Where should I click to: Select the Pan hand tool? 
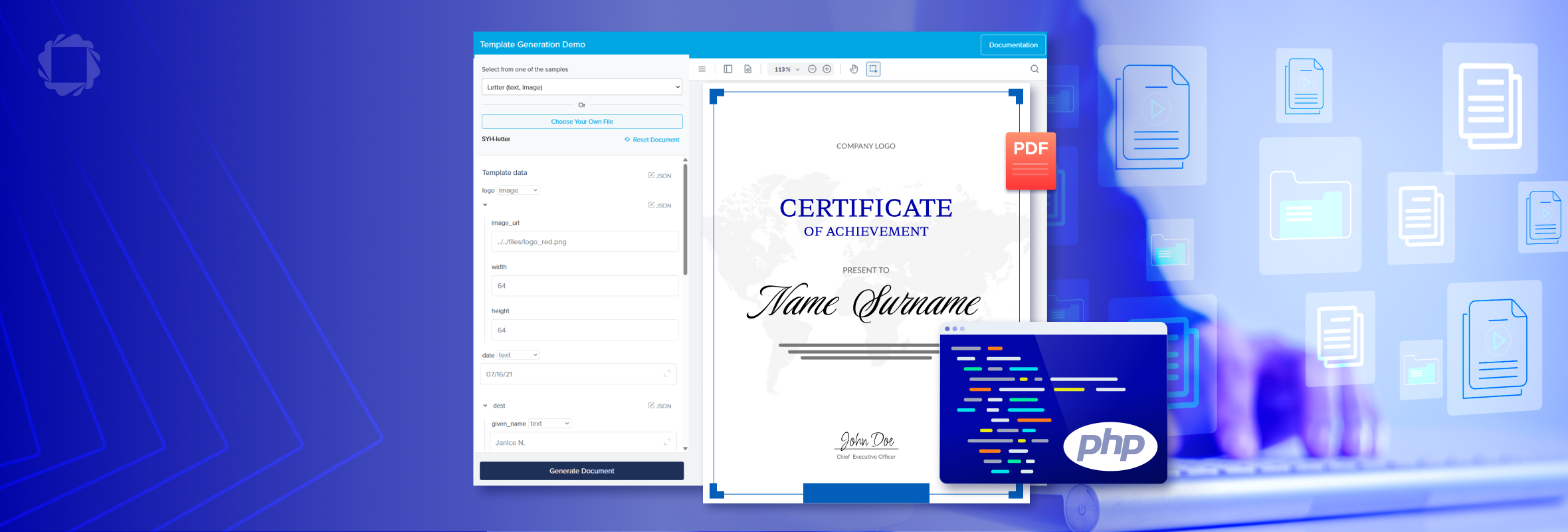[x=854, y=69]
